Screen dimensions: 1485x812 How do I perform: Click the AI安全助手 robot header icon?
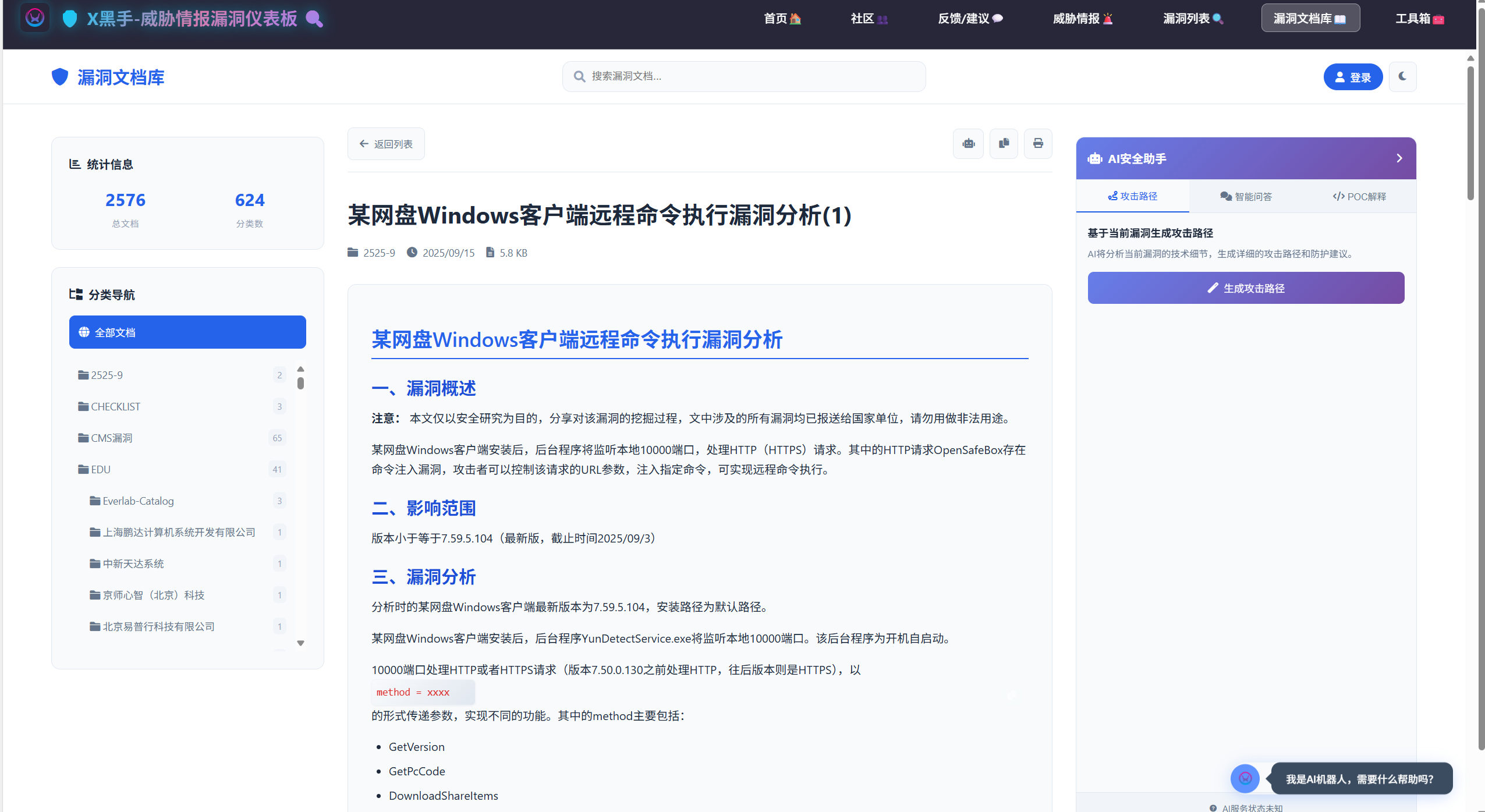click(1095, 158)
